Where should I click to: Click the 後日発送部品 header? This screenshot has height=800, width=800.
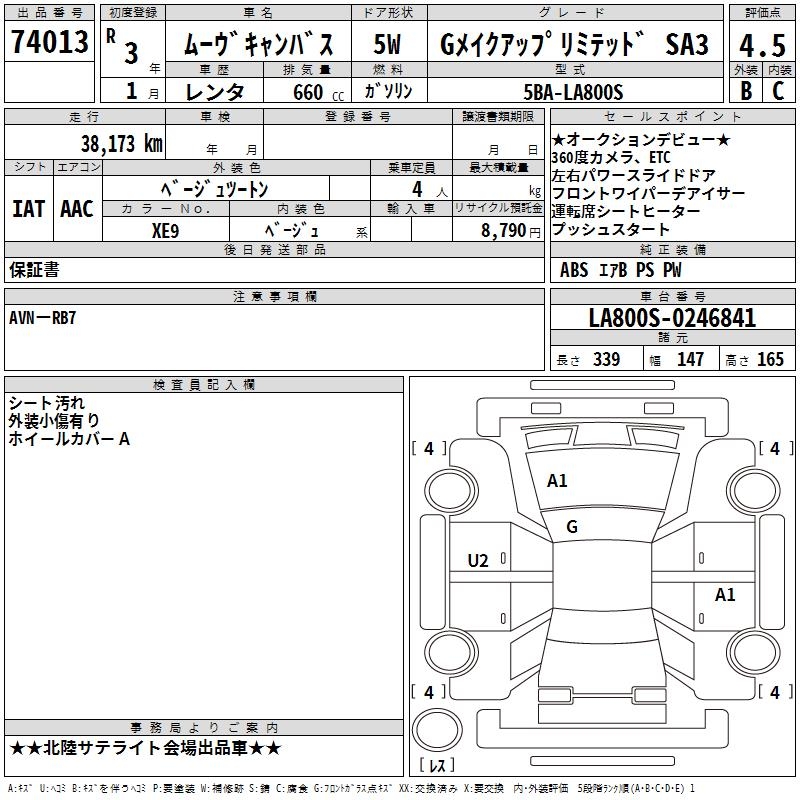(274, 249)
